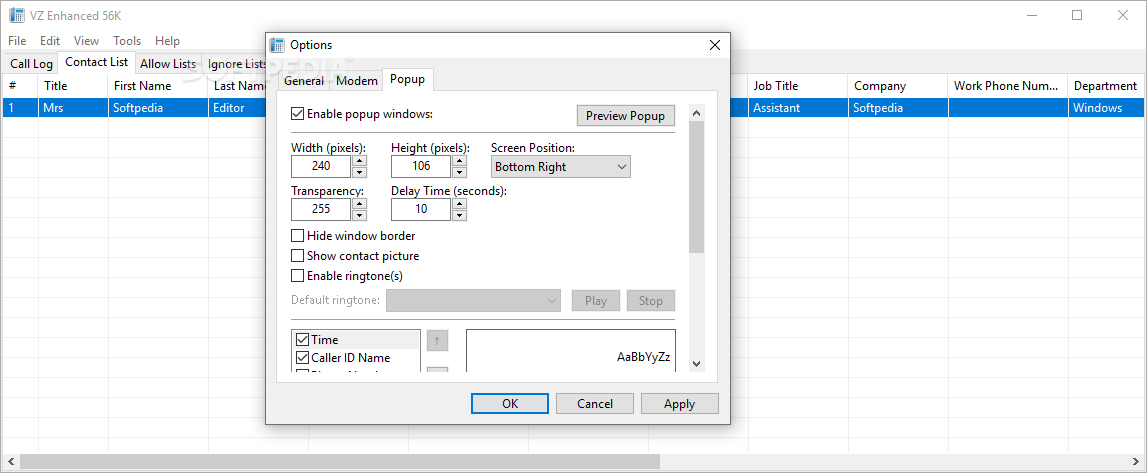The height and width of the screenshot is (473, 1147).
Task: Open the Help menu
Action: point(168,41)
